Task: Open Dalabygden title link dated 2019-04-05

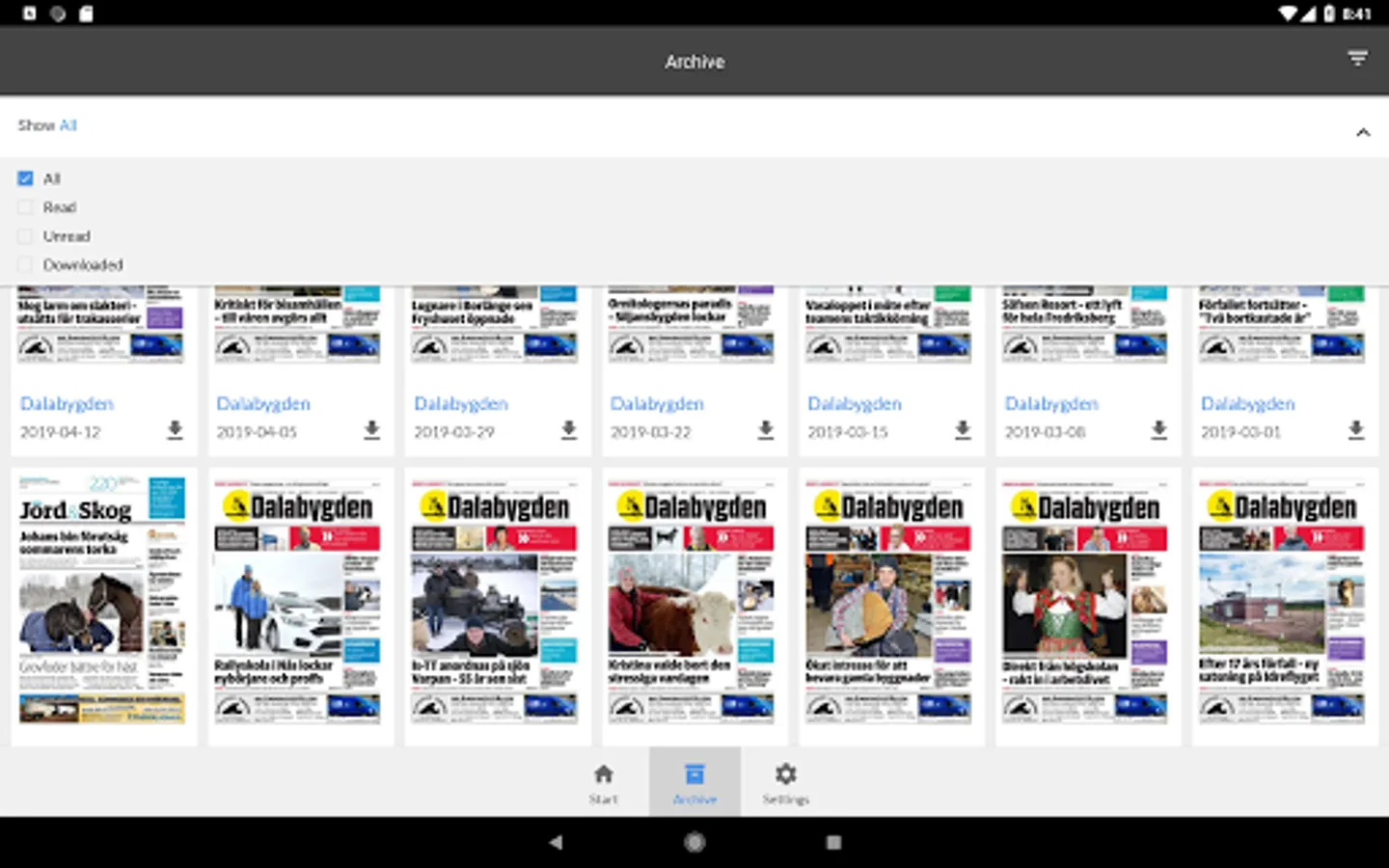Action: 263,403
